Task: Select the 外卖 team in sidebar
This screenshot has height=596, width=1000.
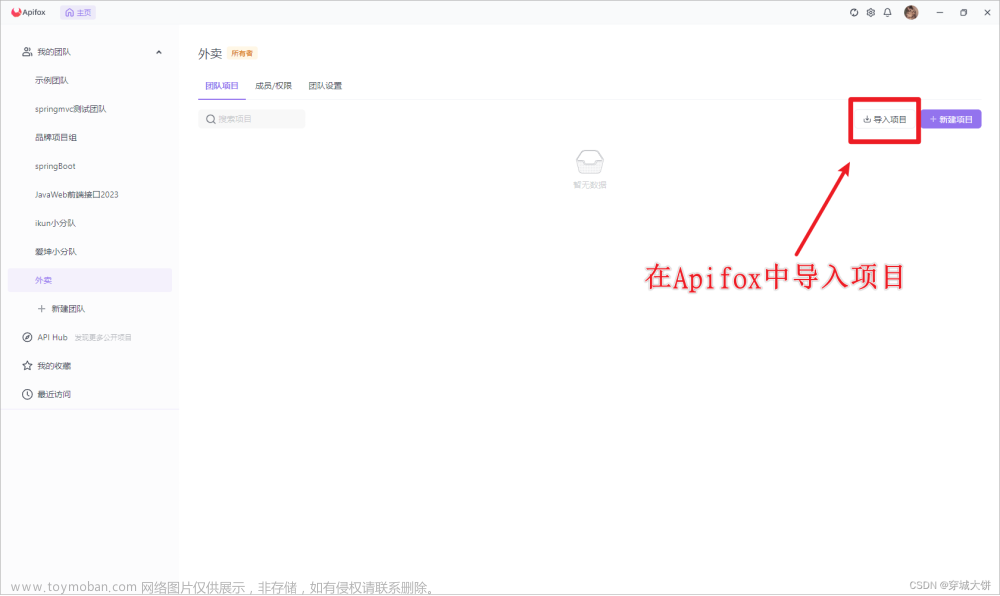Action: point(90,280)
